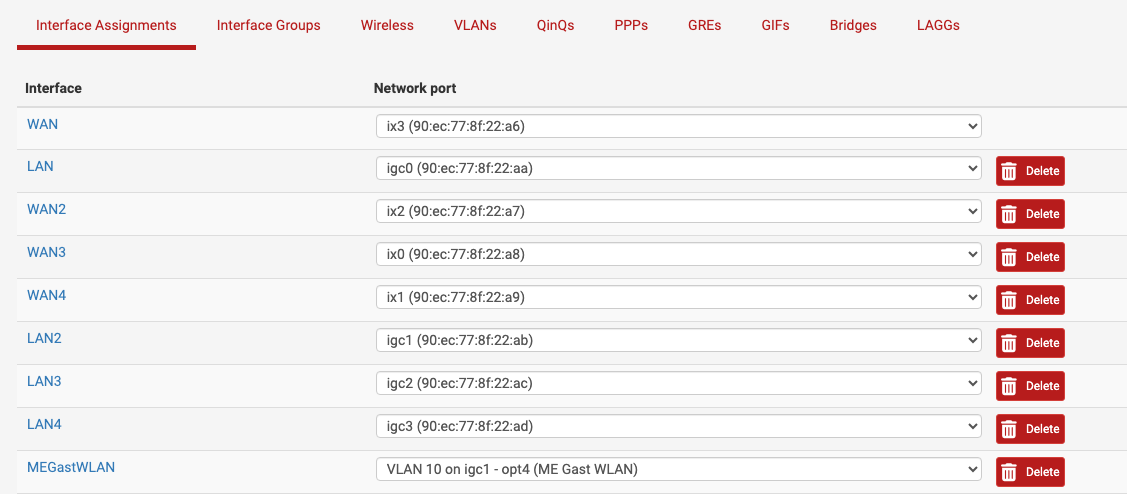Open the WAN interface link
Viewport: 1127px width, 494px height.
[42, 124]
